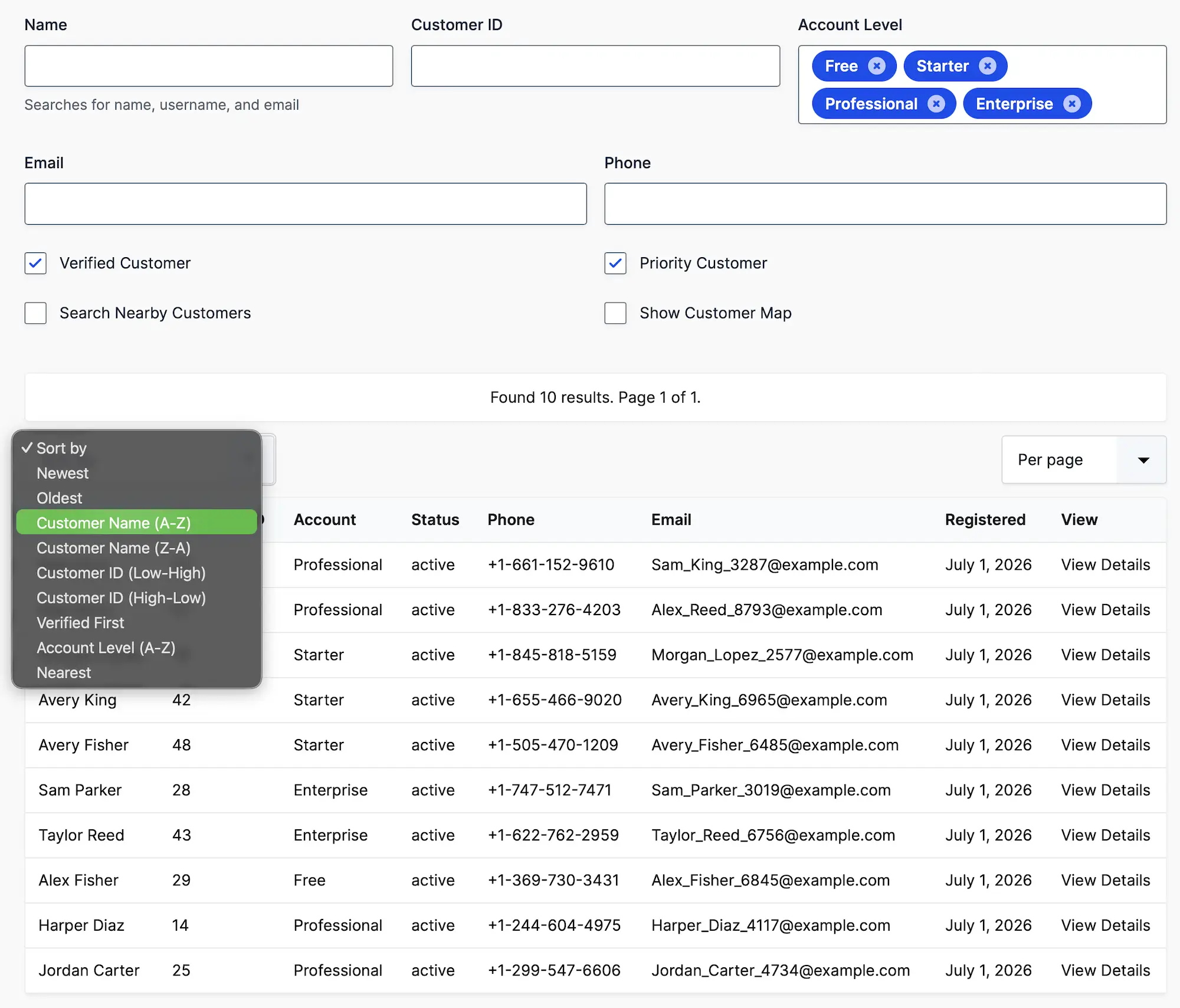This screenshot has width=1180, height=1008.
Task: Click the 'Searches for name, username, and email' hint
Action: [x=162, y=105]
